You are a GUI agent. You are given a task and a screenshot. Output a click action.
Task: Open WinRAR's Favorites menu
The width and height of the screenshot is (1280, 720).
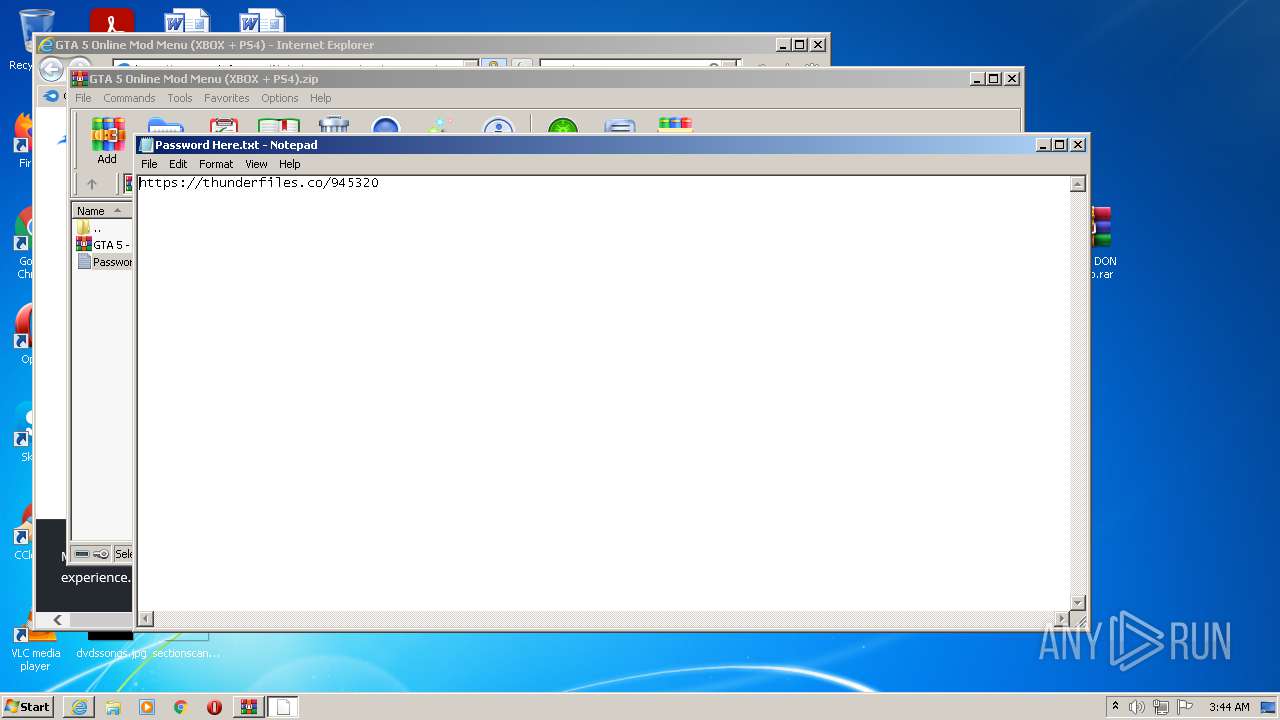pyautogui.click(x=227, y=98)
